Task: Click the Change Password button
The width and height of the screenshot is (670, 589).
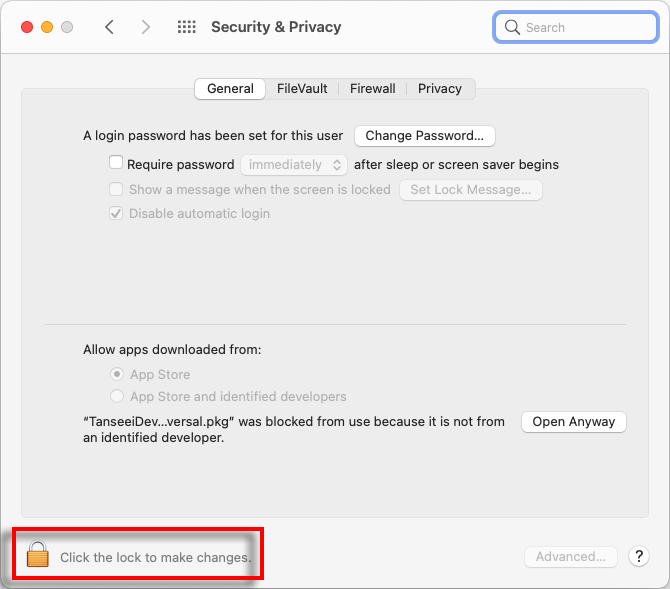Action: 425,136
